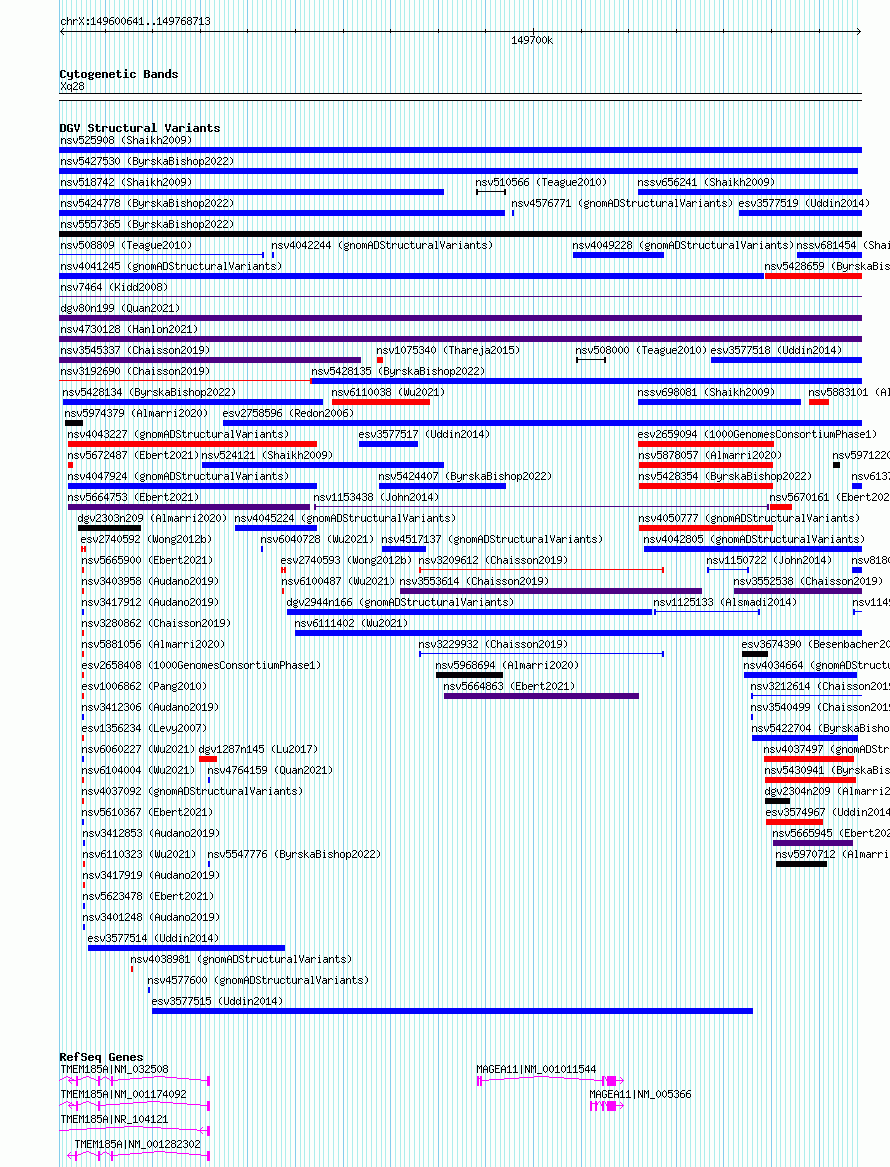Click red dgv1287n145 (Lu2017) bar
The width and height of the screenshot is (890, 1167).
tap(208, 758)
